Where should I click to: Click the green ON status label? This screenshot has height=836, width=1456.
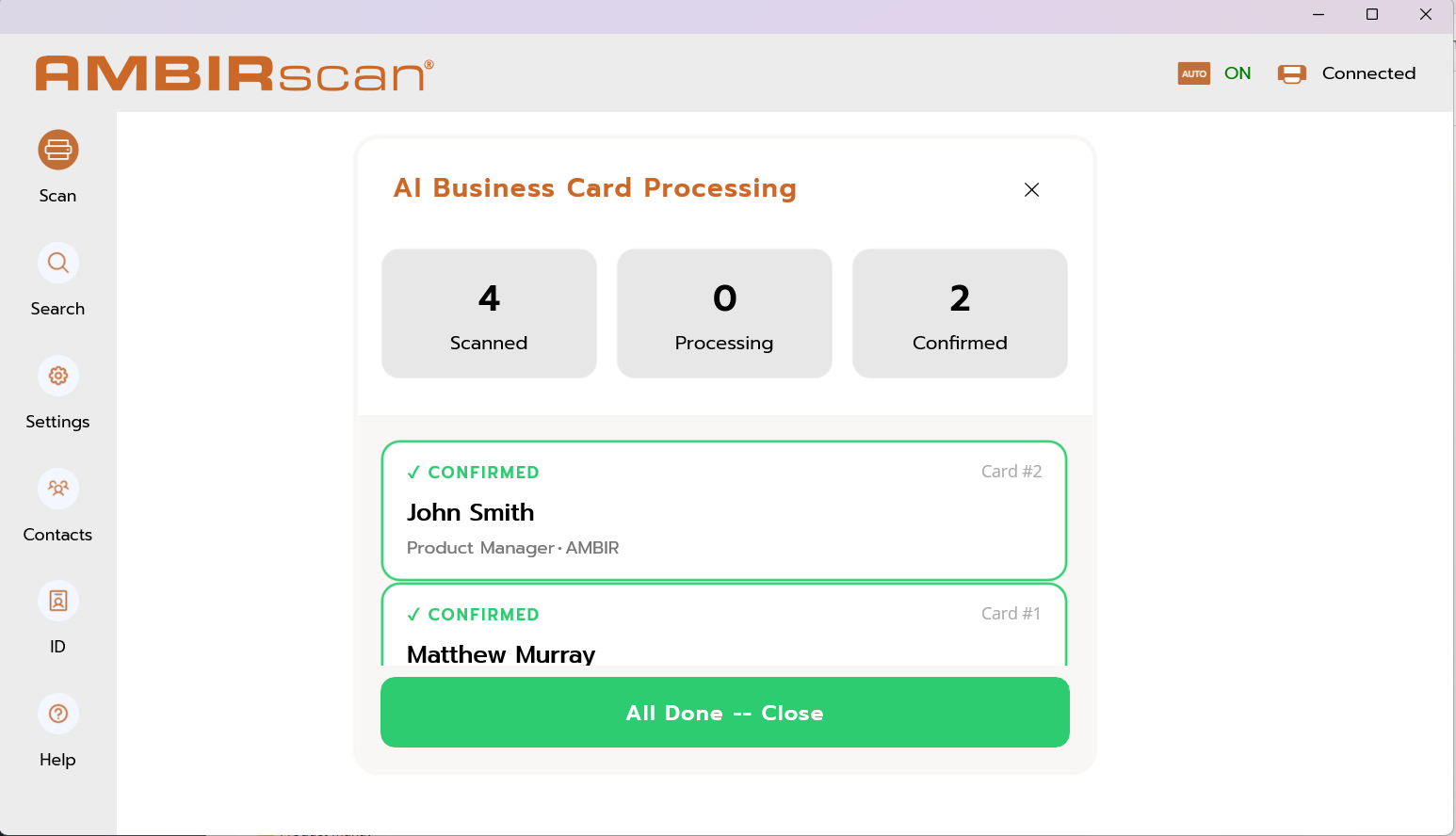click(1237, 72)
